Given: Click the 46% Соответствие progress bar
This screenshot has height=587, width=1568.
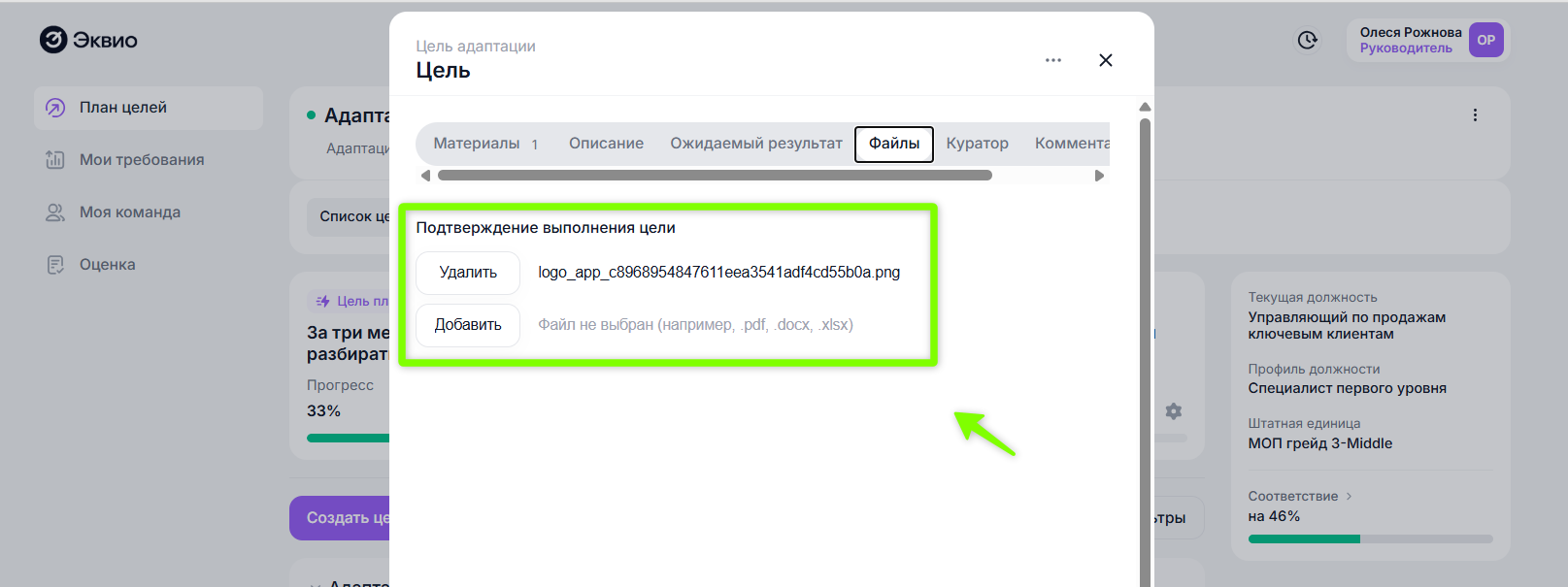Looking at the screenshot, I should (1370, 538).
